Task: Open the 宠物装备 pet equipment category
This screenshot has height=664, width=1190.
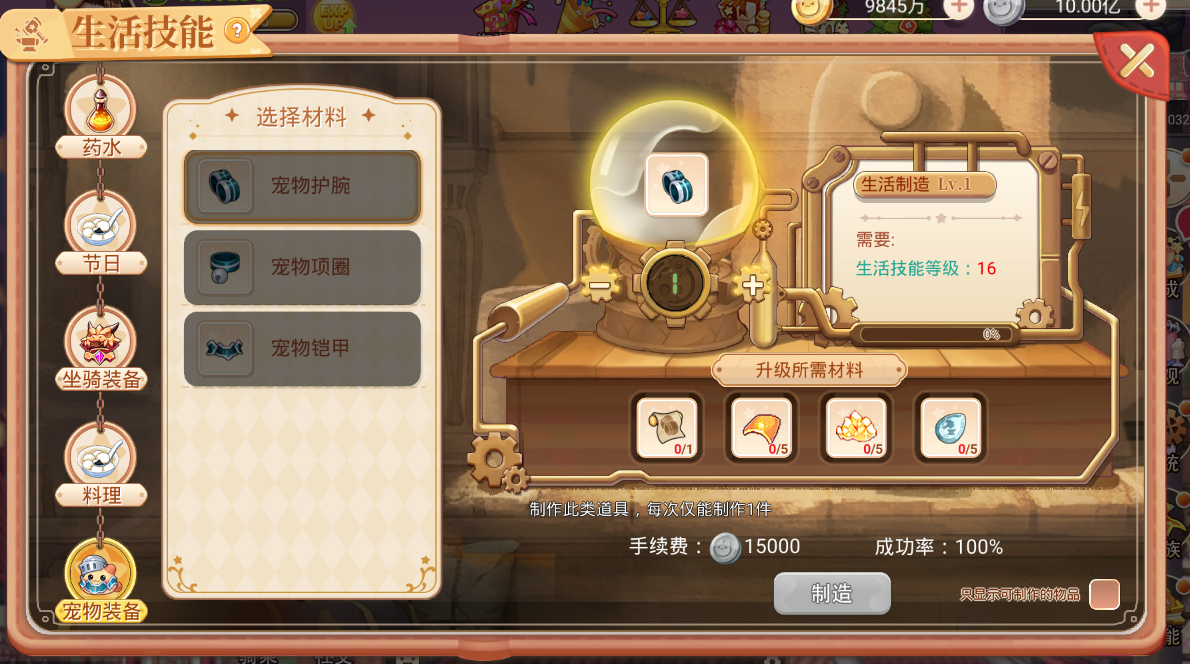Action: (100, 581)
